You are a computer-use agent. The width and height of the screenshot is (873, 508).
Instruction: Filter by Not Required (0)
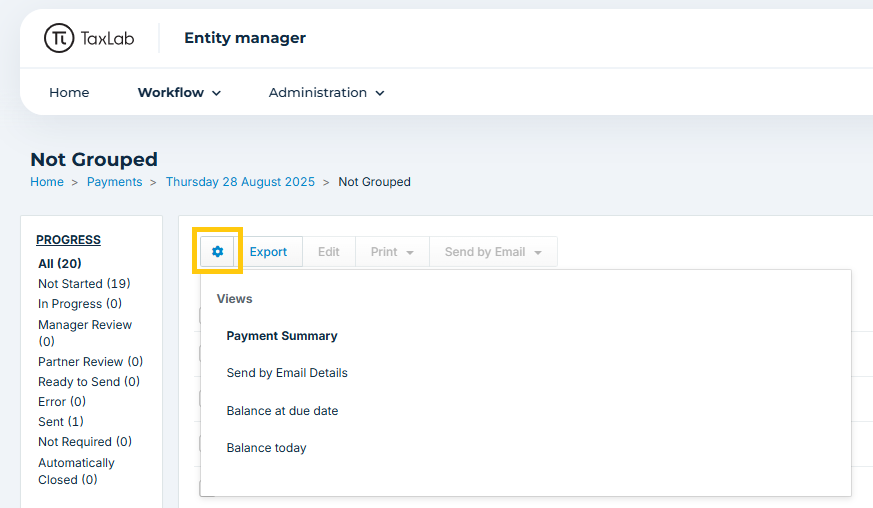click(85, 442)
